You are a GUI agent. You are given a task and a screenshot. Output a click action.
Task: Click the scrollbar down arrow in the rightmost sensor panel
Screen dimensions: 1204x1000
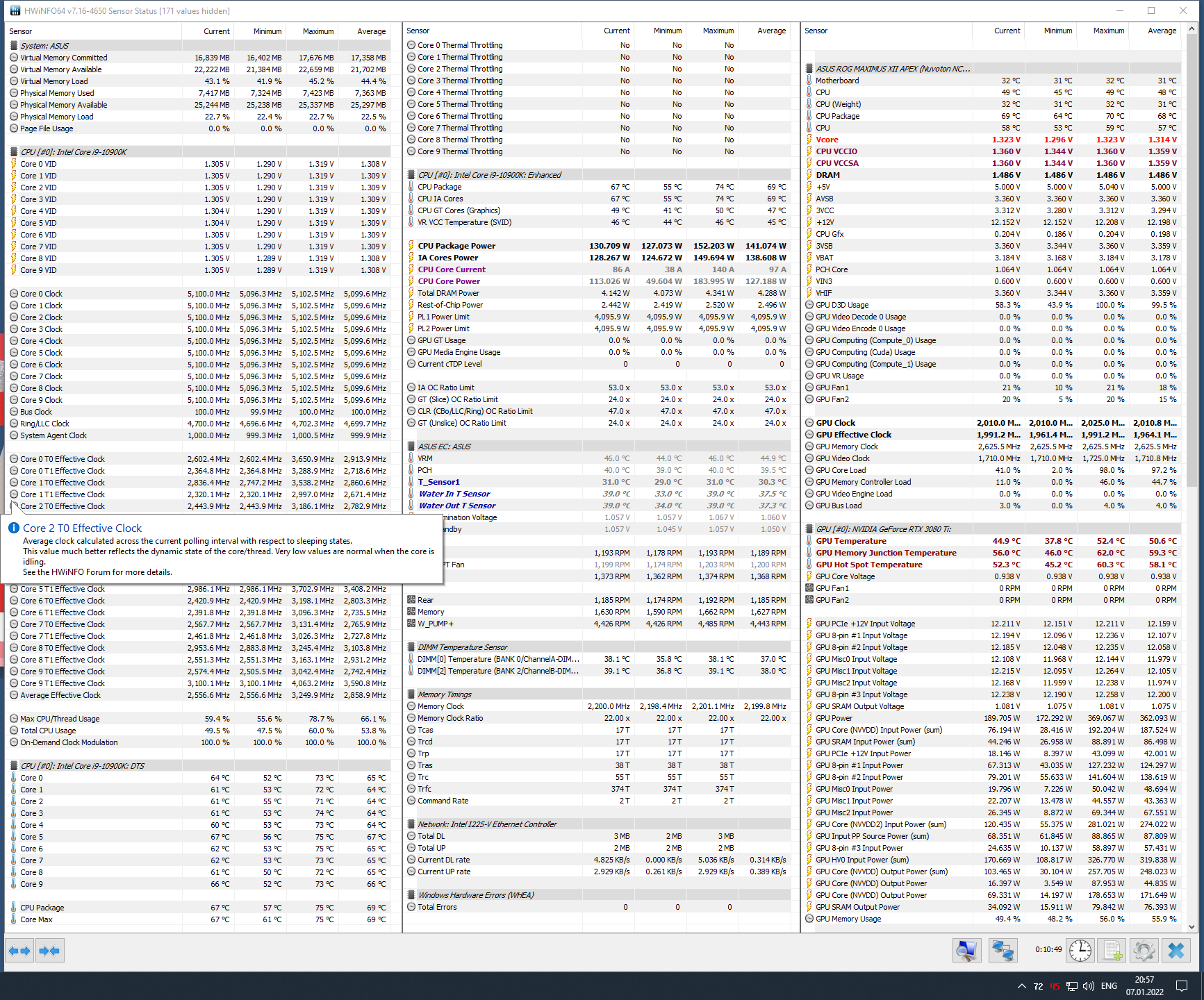coord(1192,926)
